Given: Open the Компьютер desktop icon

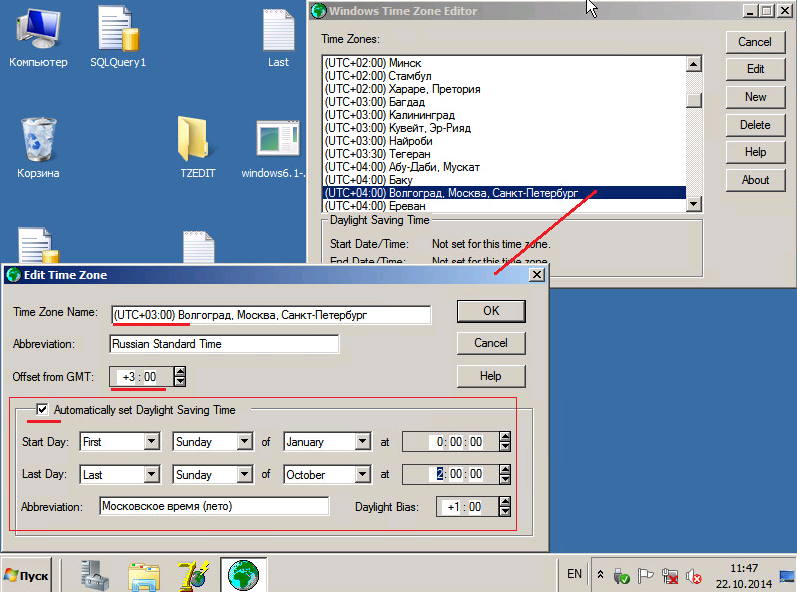Looking at the screenshot, I should pyautogui.click(x=38, y=38).
